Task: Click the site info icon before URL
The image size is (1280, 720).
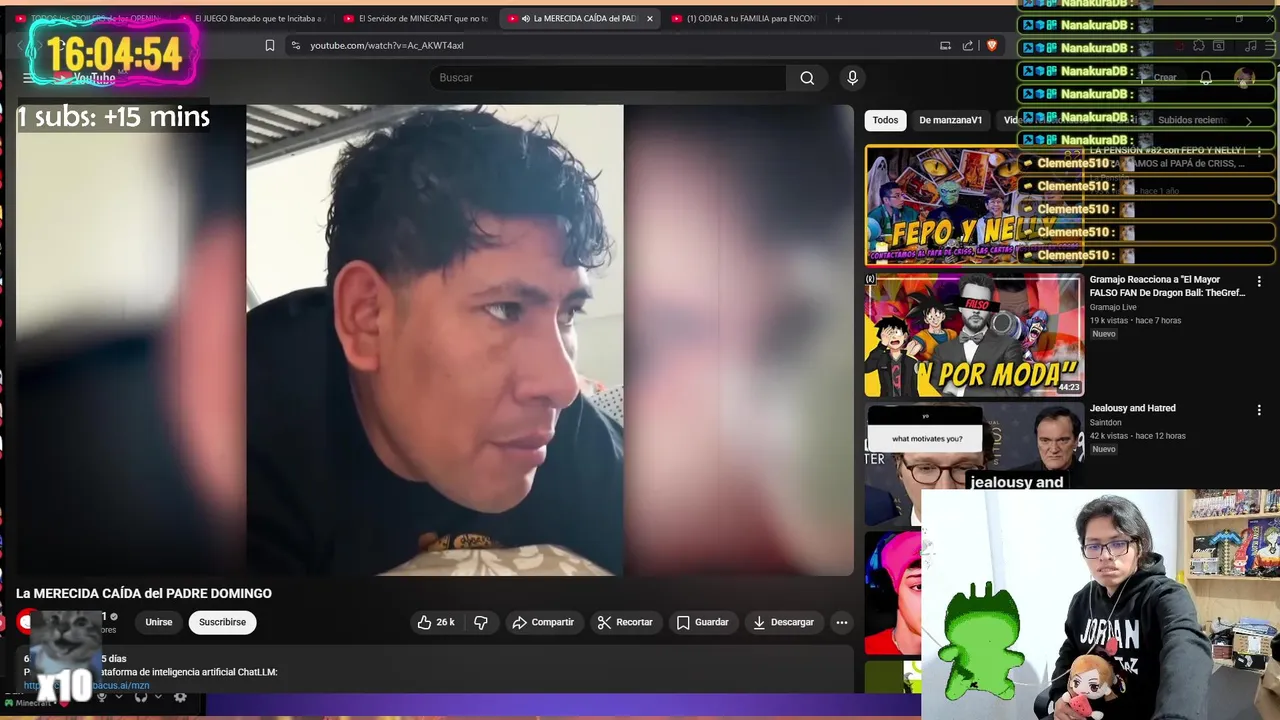Action: point(295,45)
